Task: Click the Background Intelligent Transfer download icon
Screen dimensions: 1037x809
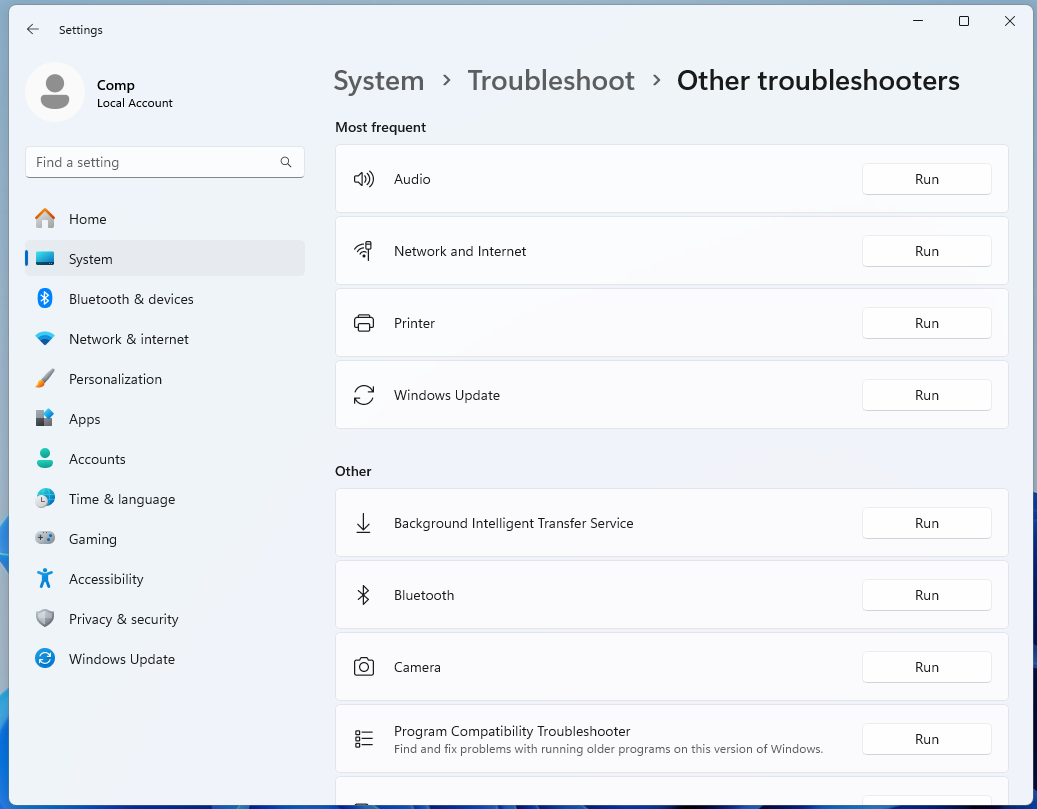Action: pos(364,523)
